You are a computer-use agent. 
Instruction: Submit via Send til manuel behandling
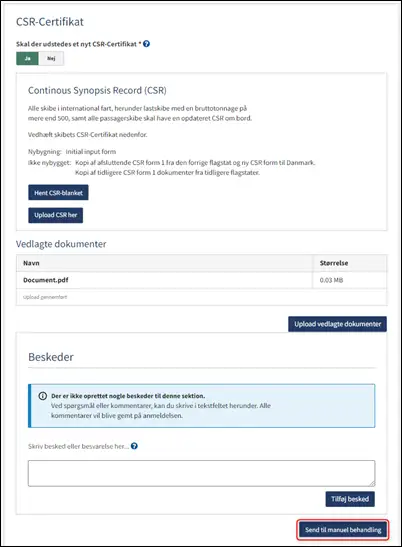343,530
